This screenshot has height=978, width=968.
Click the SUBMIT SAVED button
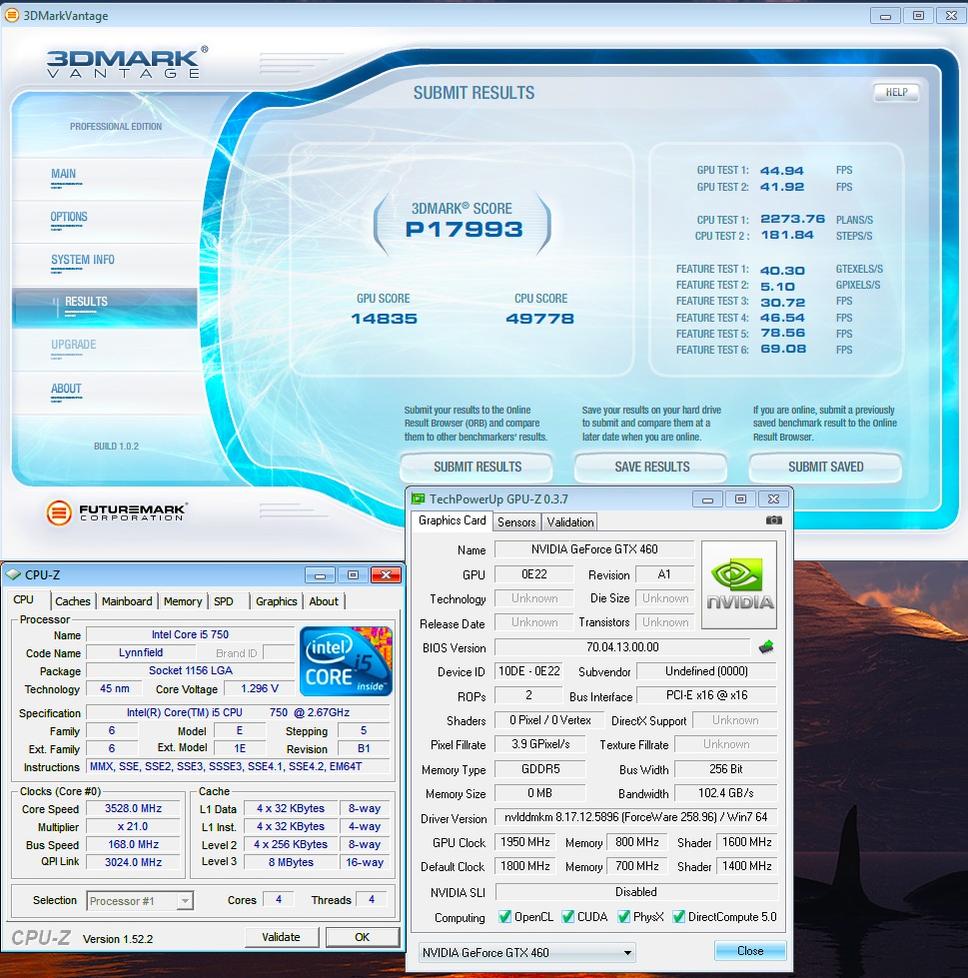point(825,467)
